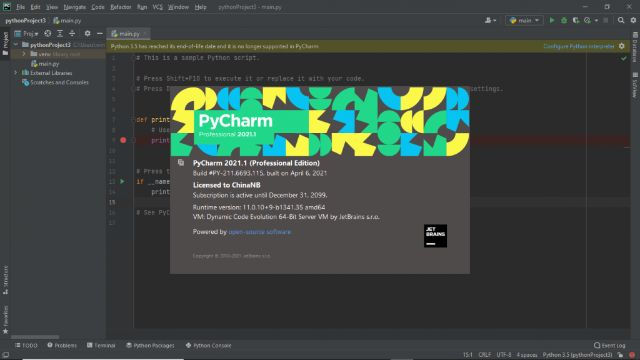Click the JetBrains logo in About dialog
640x360 pixels.
pyautogui.click(x=435, y=236)
